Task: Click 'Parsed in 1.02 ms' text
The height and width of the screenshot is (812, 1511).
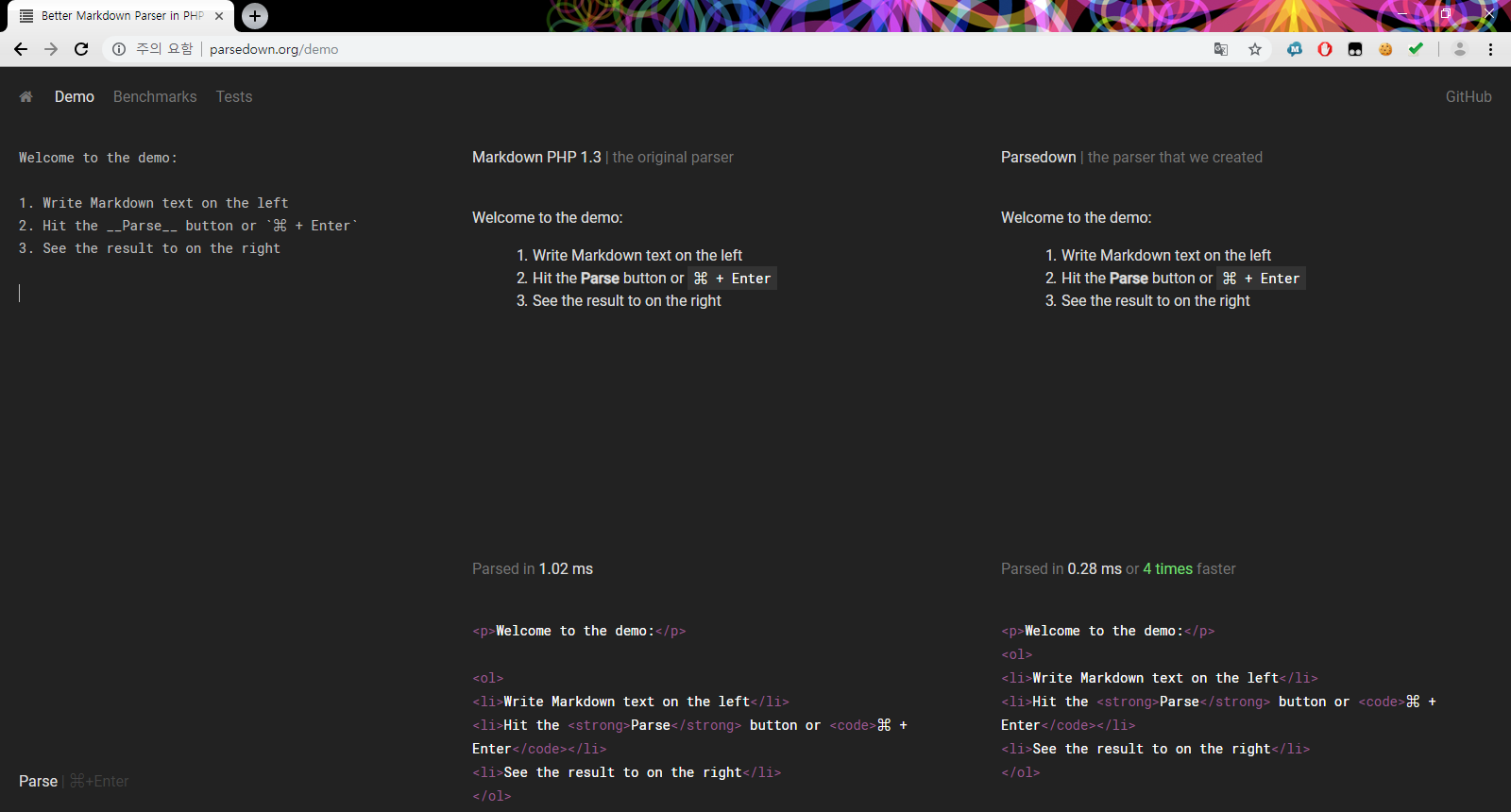Action: point(533,568)
